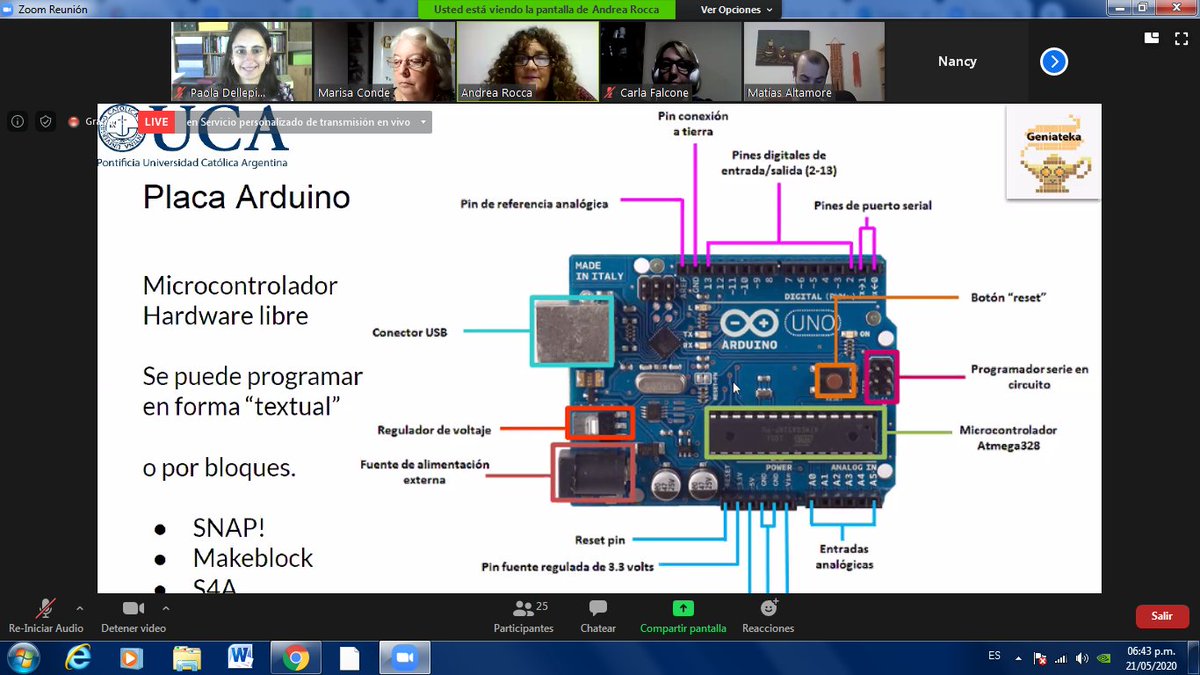Click 'Microcontrolador Atmega328' label

click(x=1008, y=438)
